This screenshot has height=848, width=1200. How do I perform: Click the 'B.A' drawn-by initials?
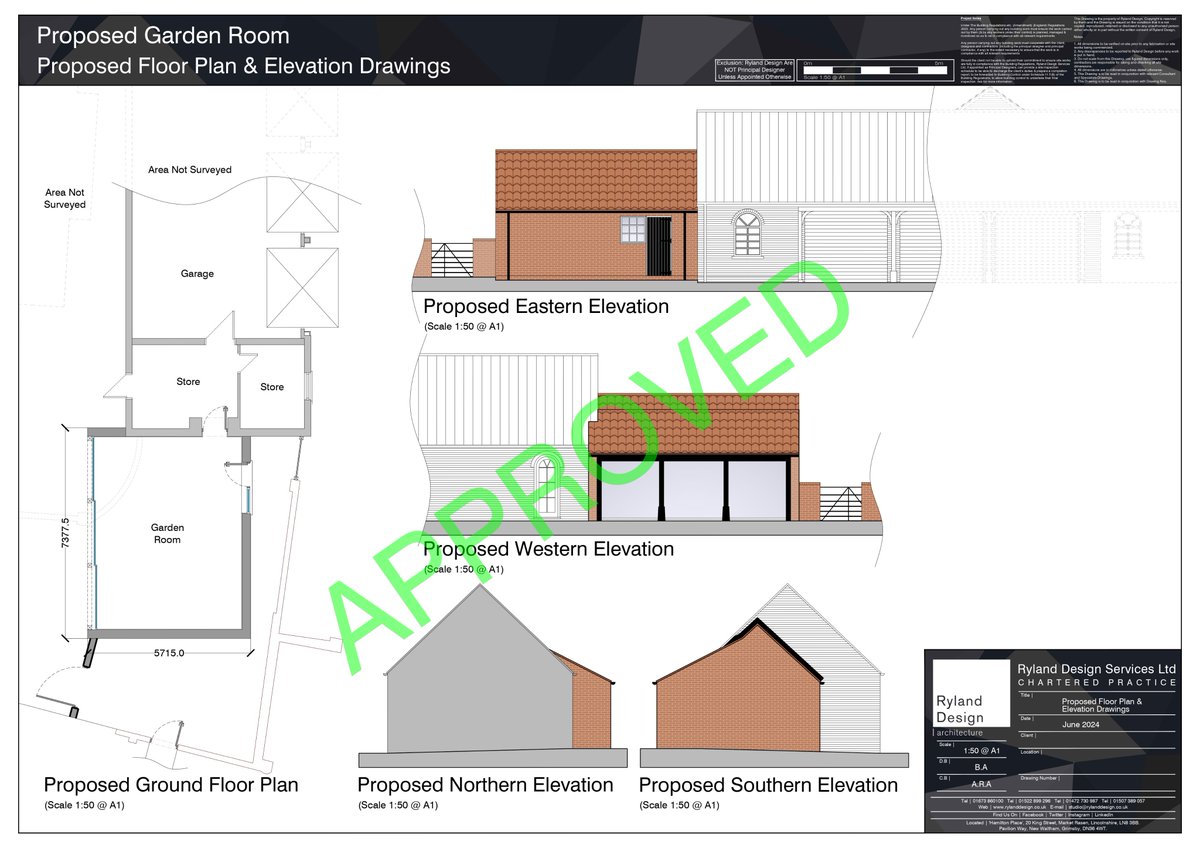click(981, 767)
